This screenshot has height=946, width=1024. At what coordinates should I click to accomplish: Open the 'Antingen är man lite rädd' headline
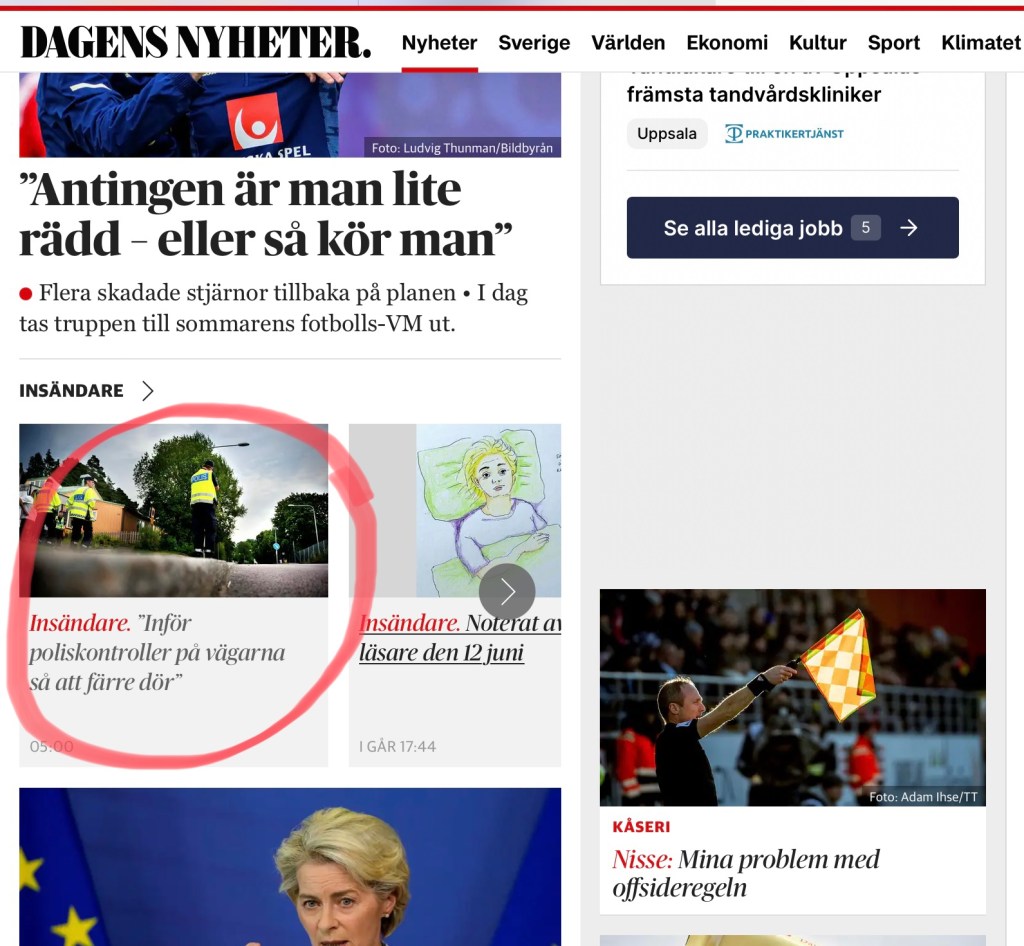pyautogui.click(x=265, y=214)
